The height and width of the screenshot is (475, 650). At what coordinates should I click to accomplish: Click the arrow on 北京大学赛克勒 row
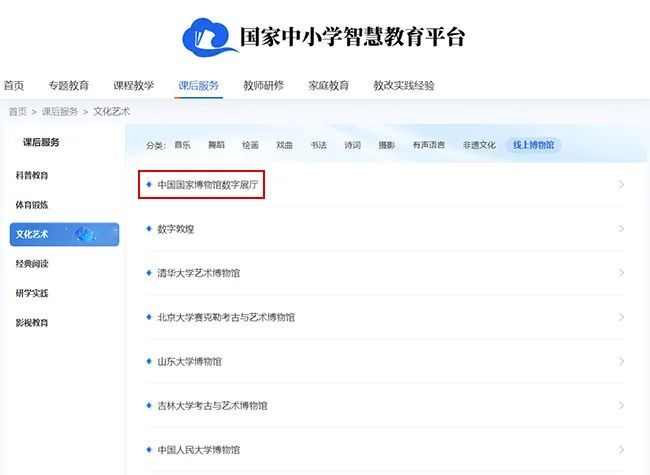click(621, 317)
